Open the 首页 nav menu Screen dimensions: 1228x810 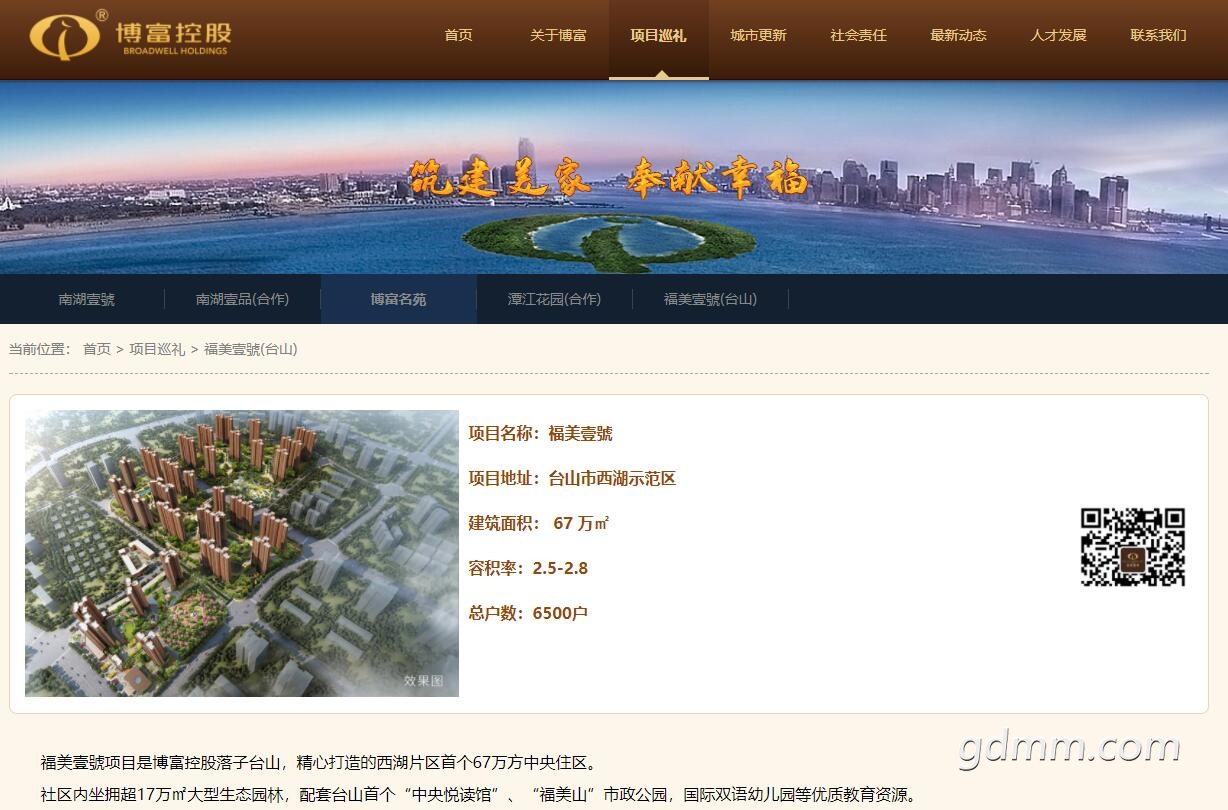coord(458,35)
